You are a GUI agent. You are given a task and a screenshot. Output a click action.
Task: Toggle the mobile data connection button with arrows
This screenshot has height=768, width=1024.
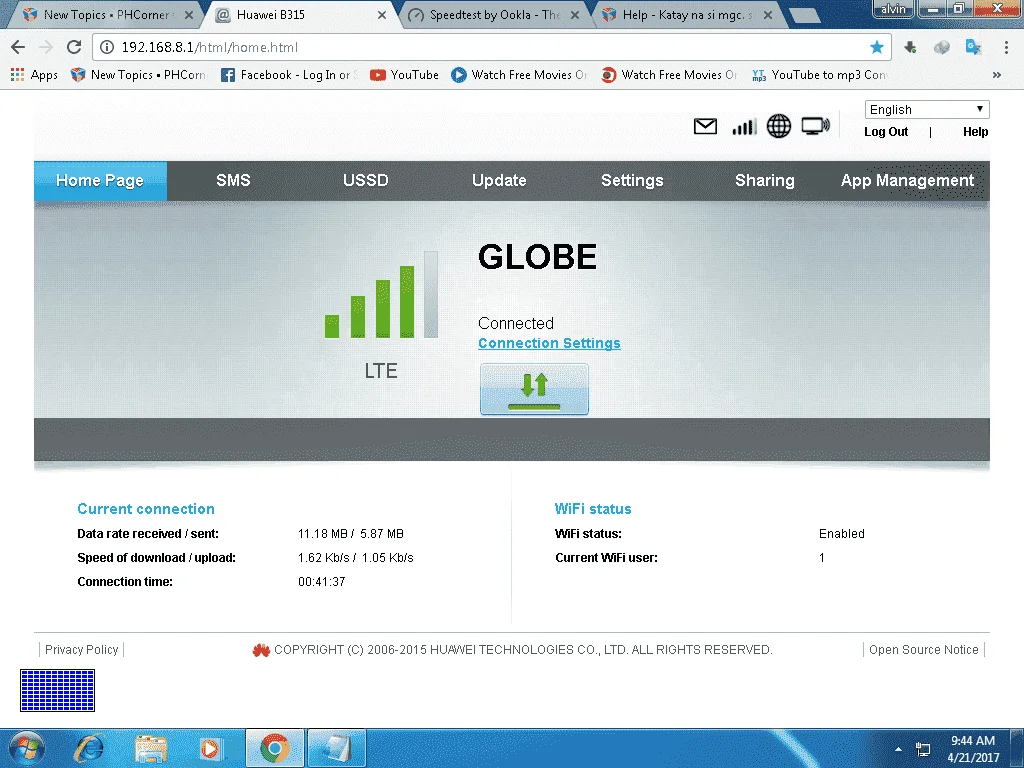[534, 389]
